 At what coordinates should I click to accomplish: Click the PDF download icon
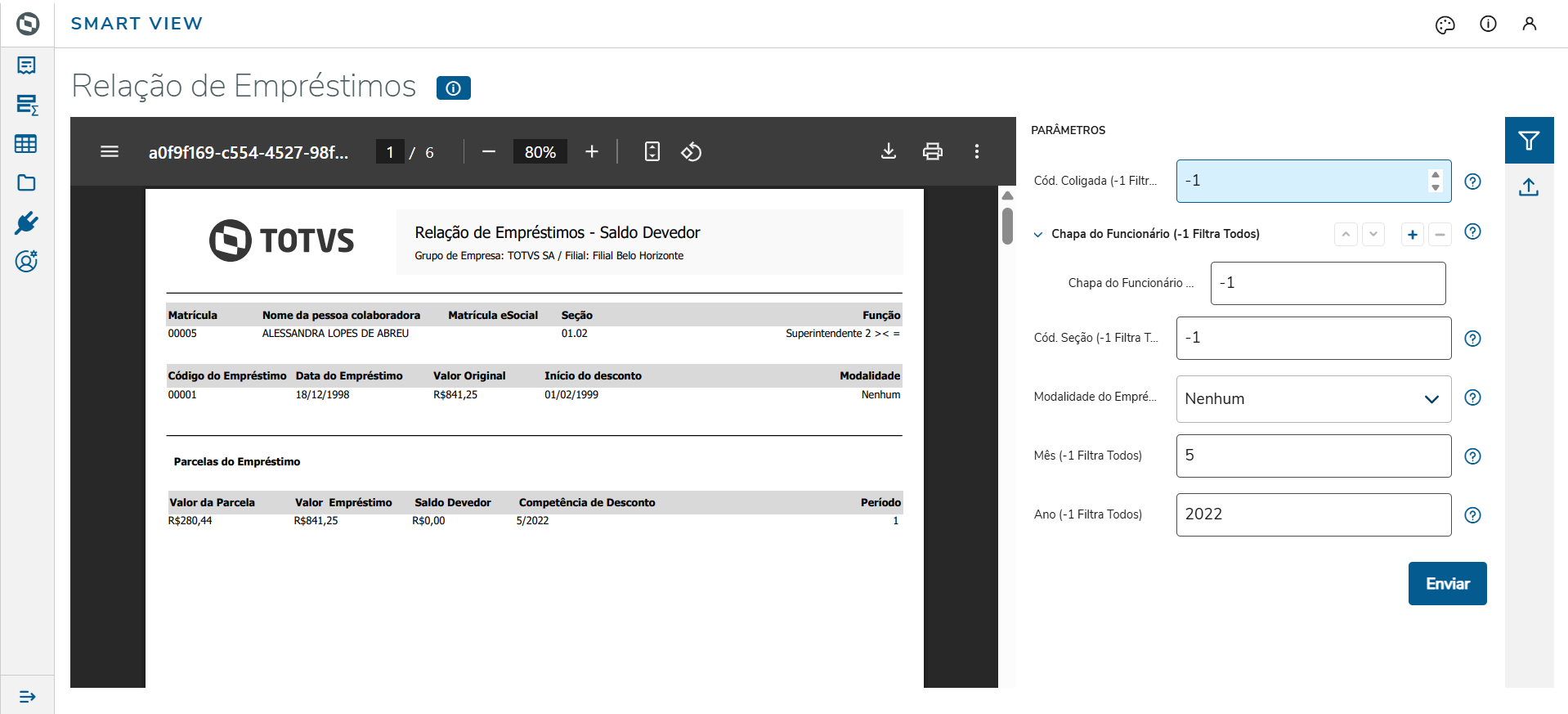[x=889, y=151]
